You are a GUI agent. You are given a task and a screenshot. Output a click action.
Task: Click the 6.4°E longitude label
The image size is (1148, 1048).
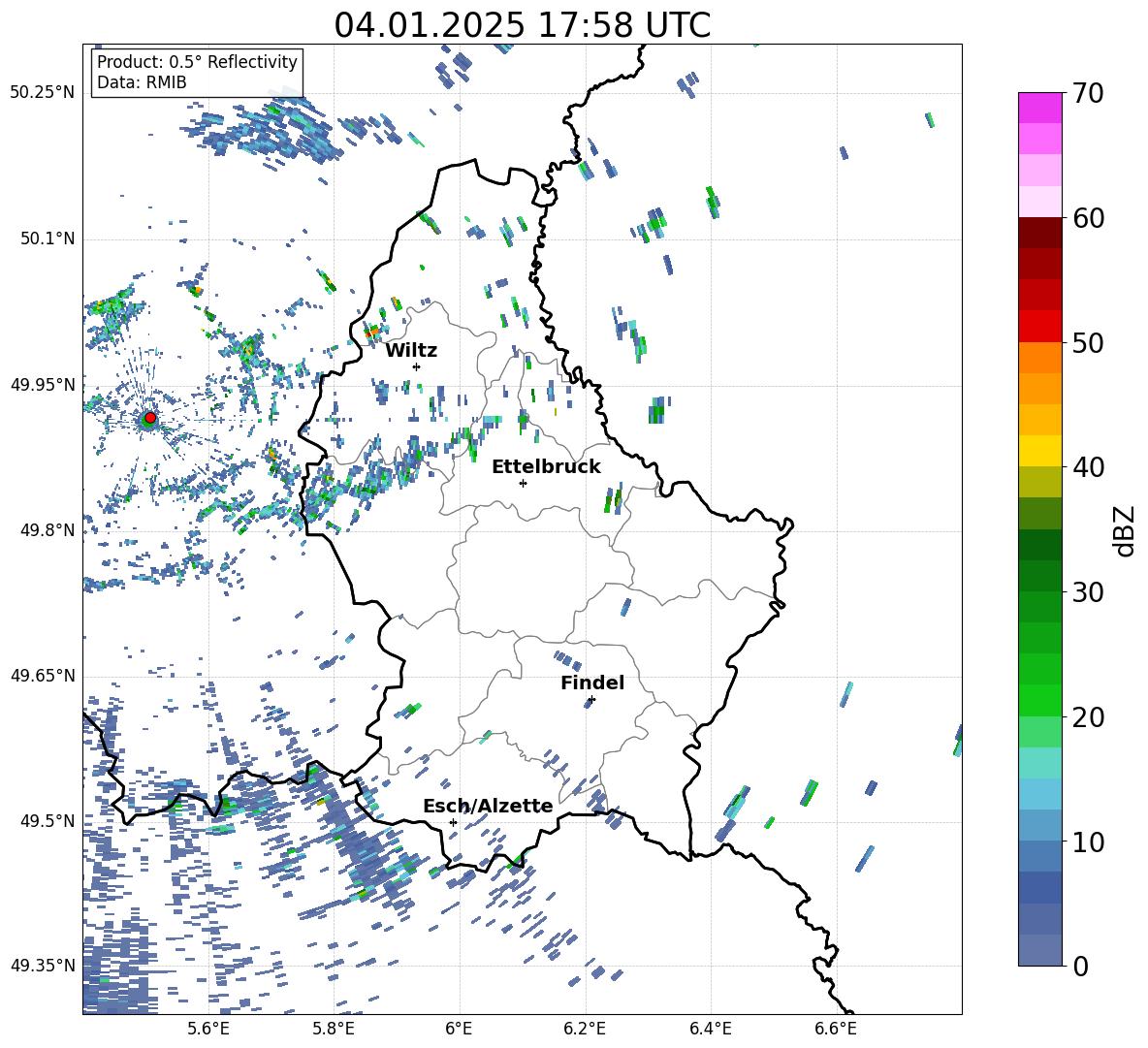tap(710, 1030)
